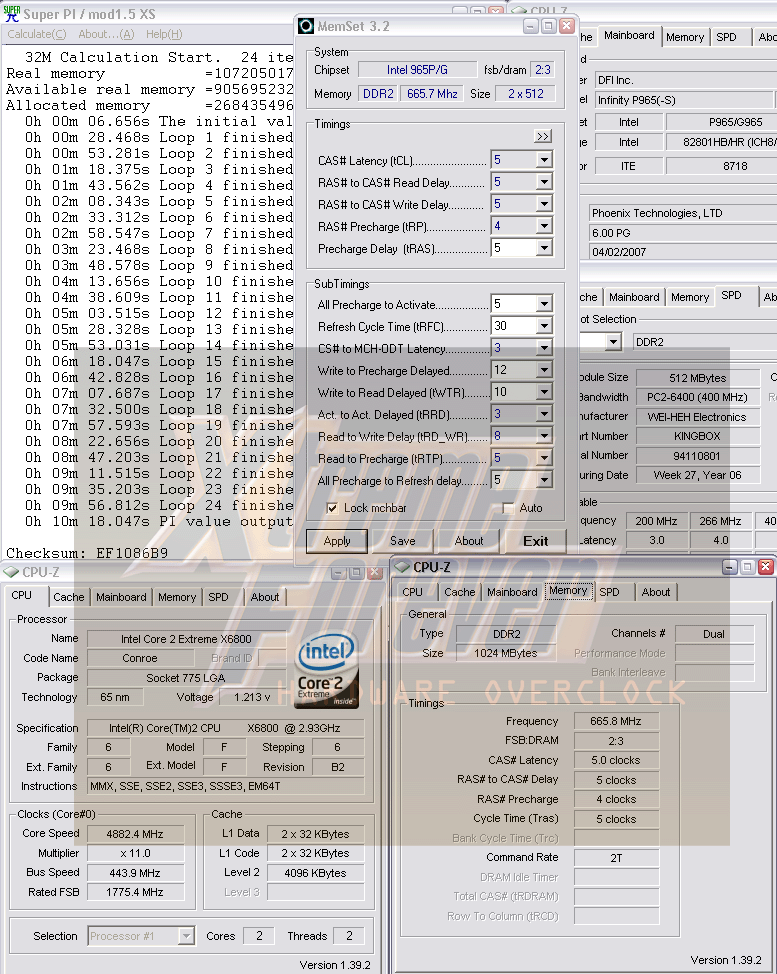Open the SPD slot selection dropdown

613,342
